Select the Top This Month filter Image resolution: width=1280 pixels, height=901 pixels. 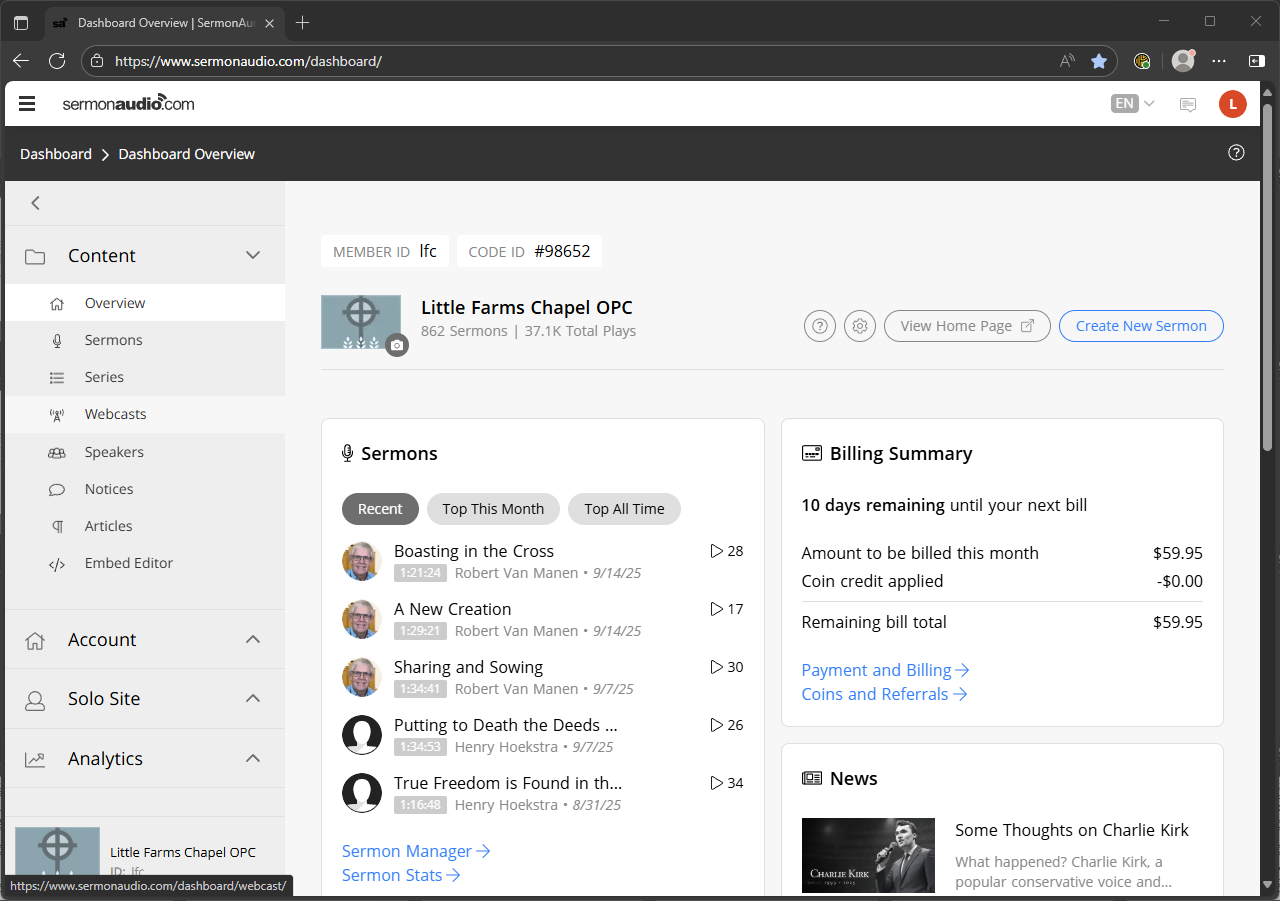tap(493, 509)
